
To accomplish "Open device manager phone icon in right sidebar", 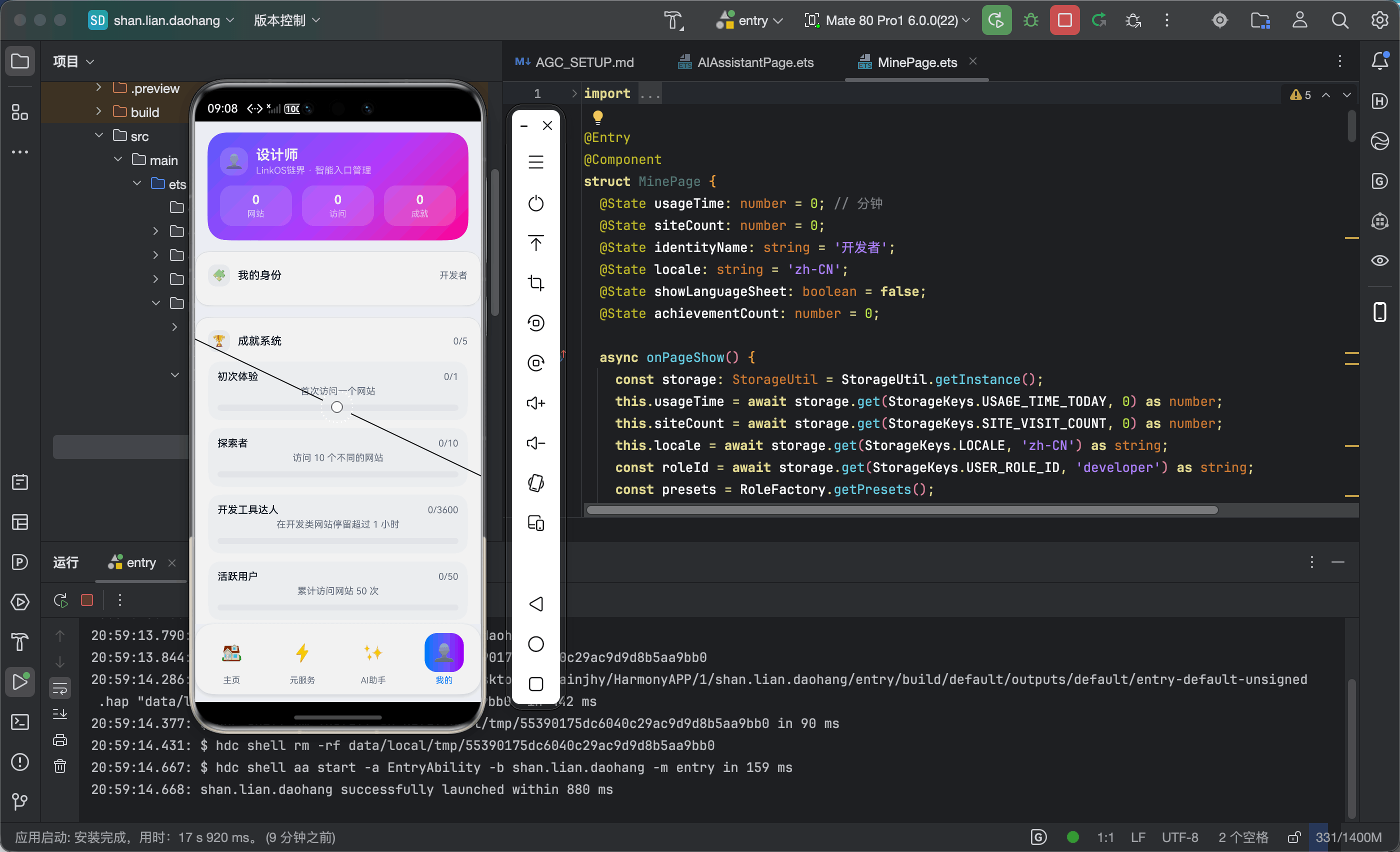I will (1379, 312).
